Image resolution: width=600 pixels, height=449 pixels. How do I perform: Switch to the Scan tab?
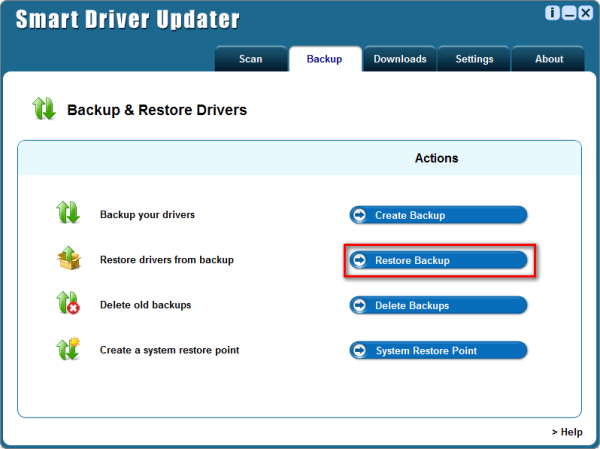coord(251,59)
